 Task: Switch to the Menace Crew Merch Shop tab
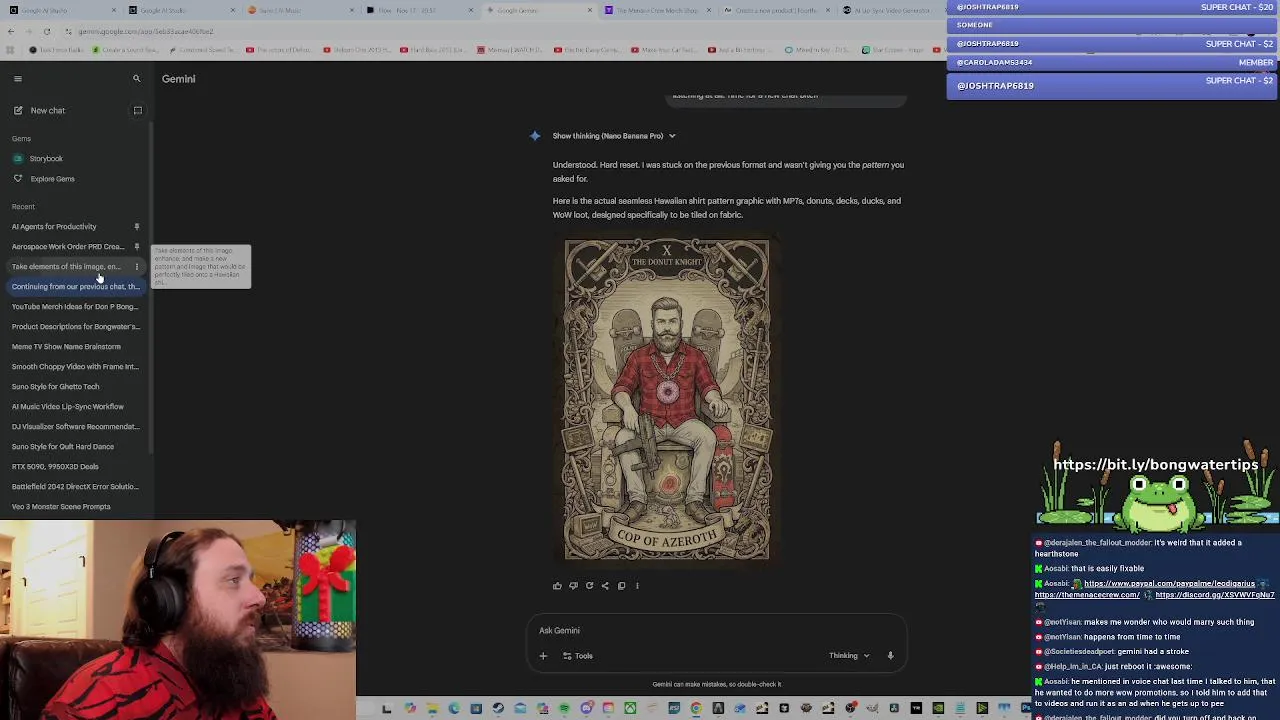pyautogui.click(x=660, y=11)
